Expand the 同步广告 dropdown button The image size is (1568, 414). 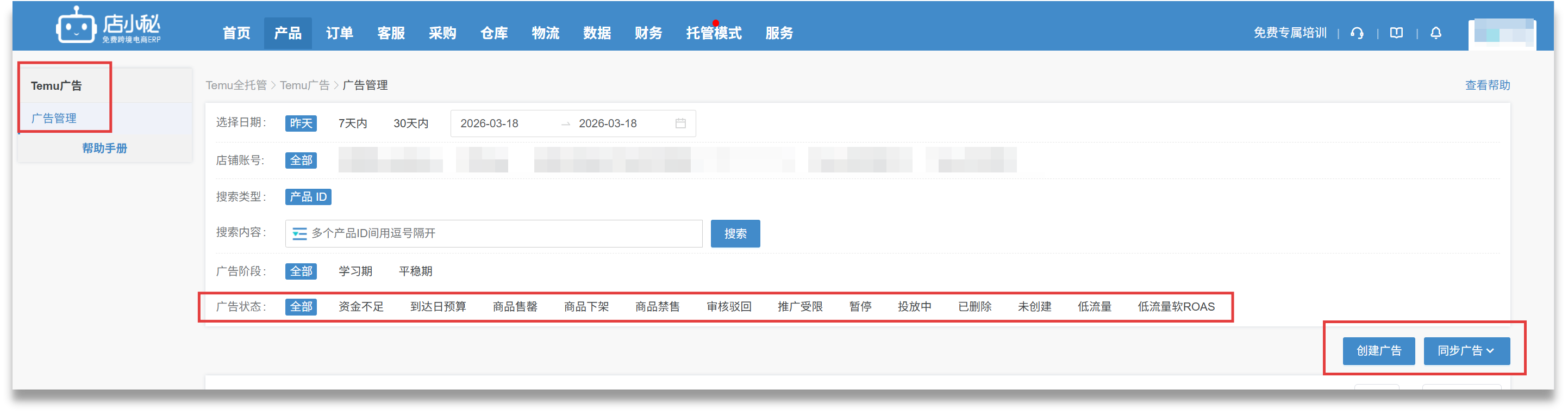point(1466,350)
